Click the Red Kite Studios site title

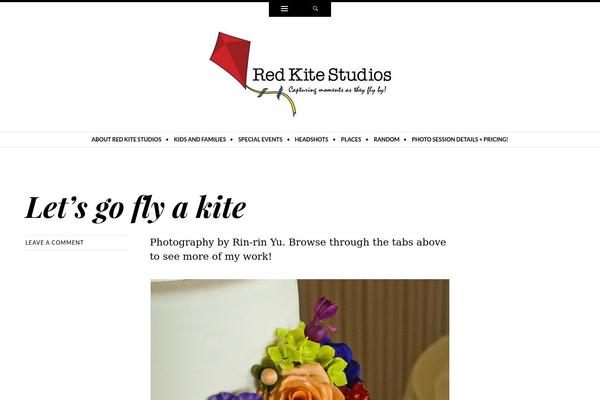[x=322, y=75]
